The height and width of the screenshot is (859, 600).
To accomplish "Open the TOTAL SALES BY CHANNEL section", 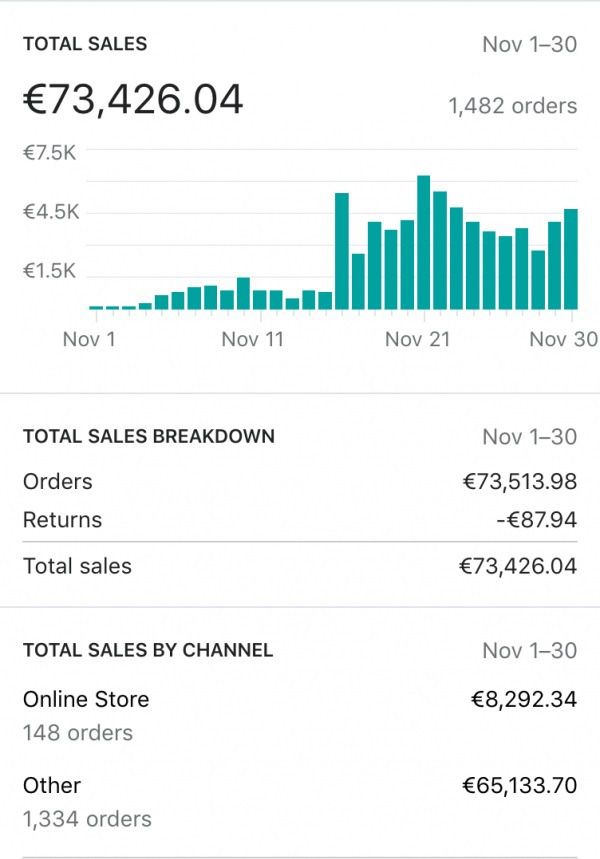I will tap(148, 650).
